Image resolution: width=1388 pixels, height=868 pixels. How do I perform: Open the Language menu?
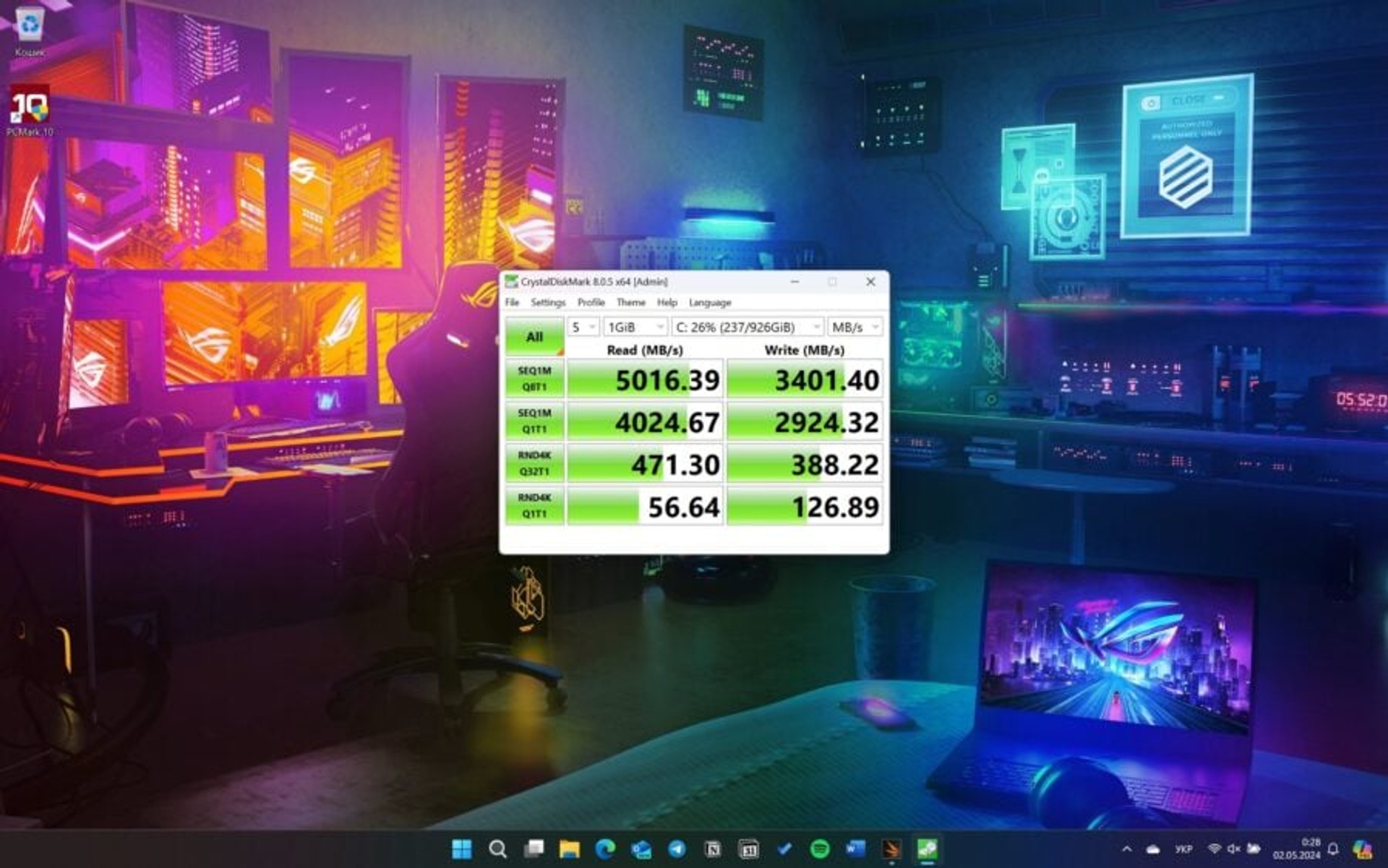pyautogui.click(x=710, y=302)
